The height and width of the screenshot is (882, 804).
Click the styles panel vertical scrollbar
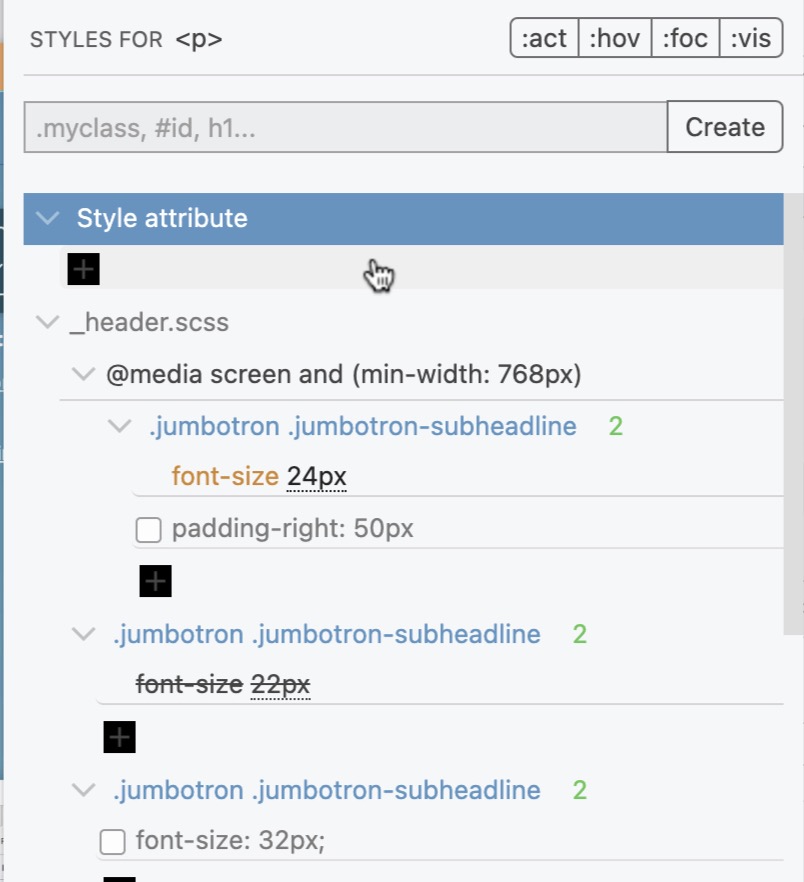click(x=793, y=414)
